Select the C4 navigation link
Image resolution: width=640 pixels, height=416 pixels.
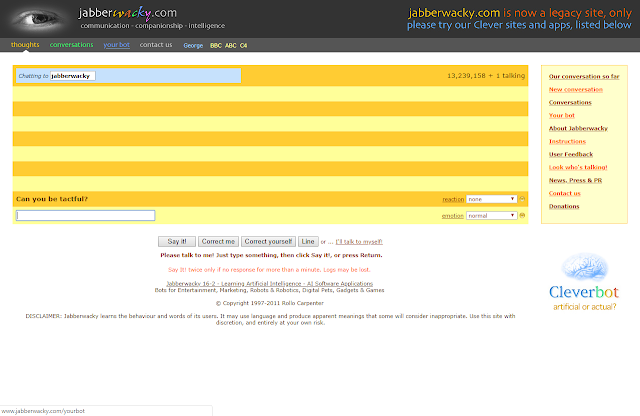click(x=243, y=45)
